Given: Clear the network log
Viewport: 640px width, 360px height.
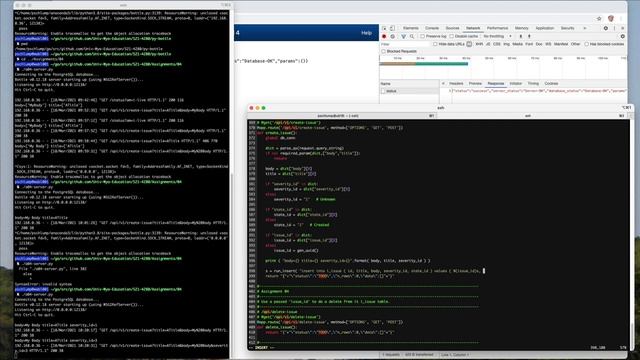Looking at the screenshot, I should coord(393,36).
